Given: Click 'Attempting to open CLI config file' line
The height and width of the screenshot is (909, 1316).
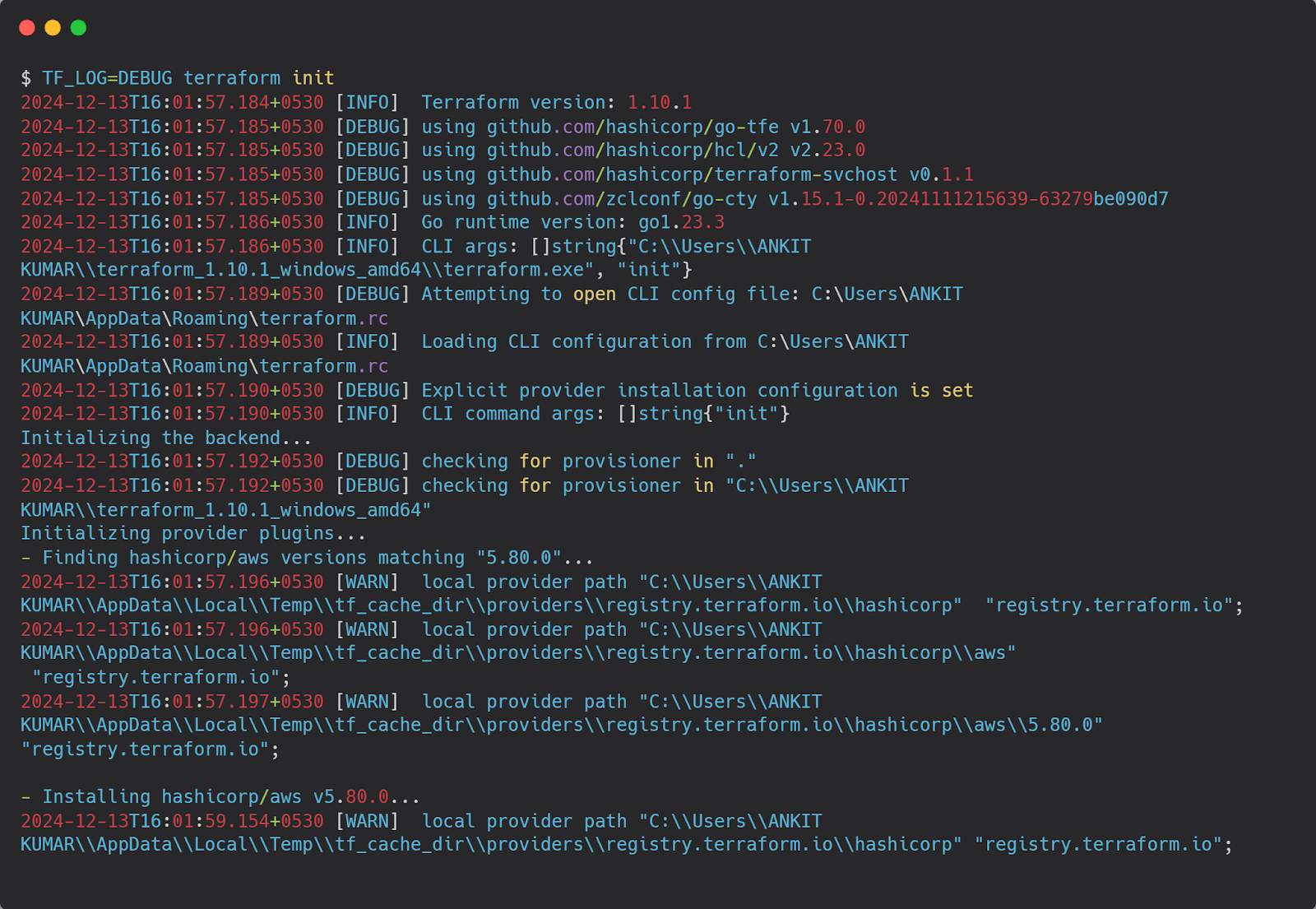Looking at the screenshot, I should click(x=492, y=294).
